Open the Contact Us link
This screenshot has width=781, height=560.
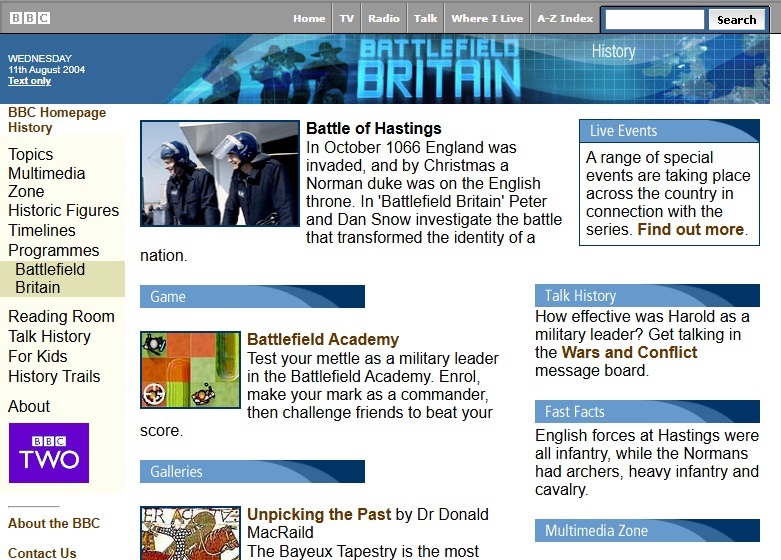pos(42,553)
